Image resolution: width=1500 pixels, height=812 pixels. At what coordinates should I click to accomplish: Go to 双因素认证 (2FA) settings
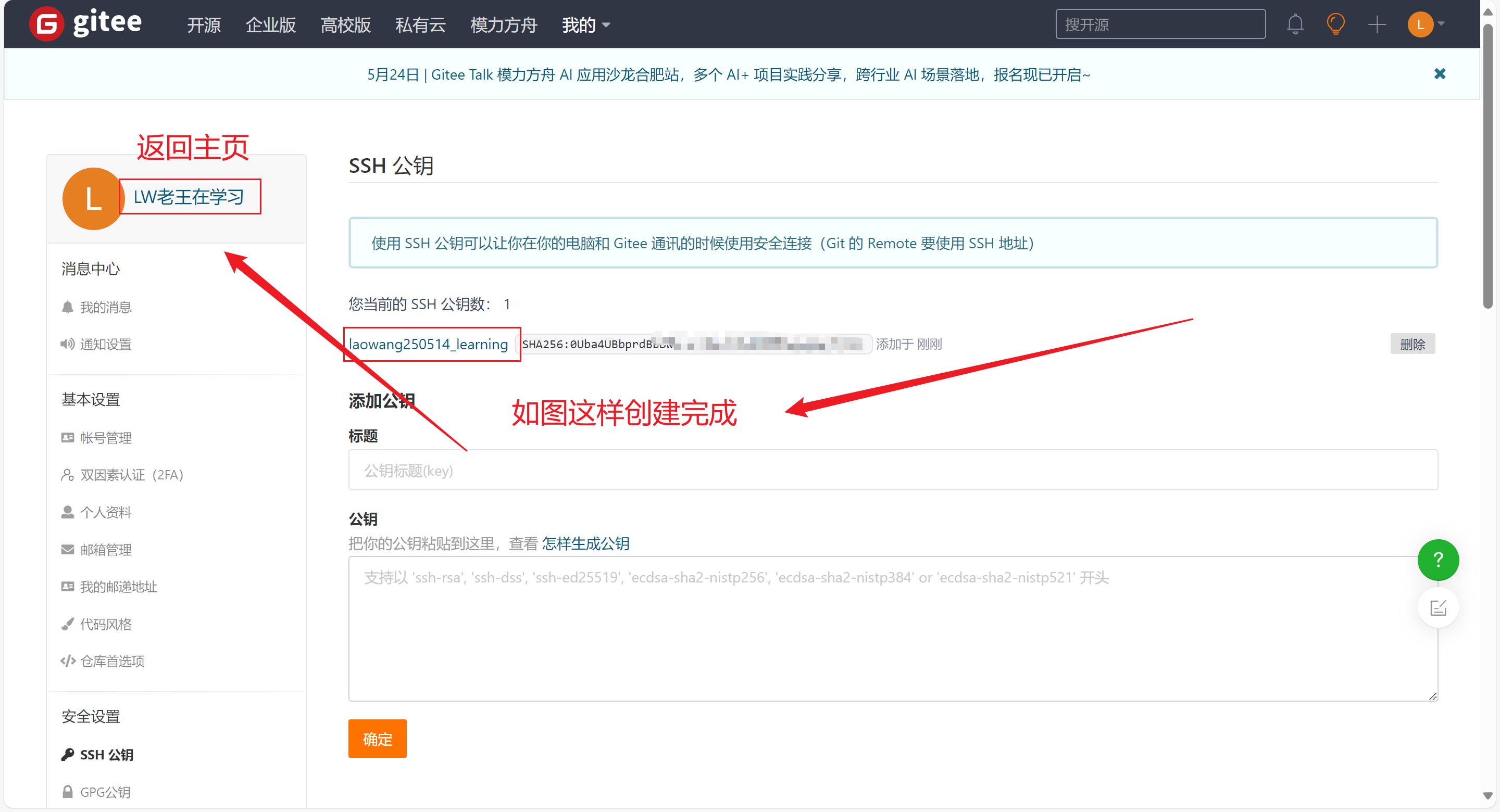pos(131,475)
